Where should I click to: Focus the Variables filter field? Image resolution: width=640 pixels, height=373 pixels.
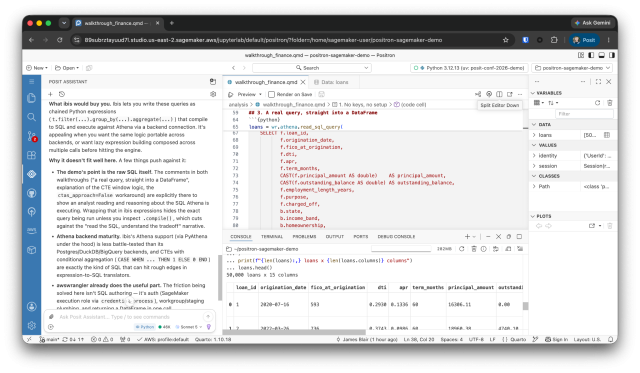pos(584,114)
